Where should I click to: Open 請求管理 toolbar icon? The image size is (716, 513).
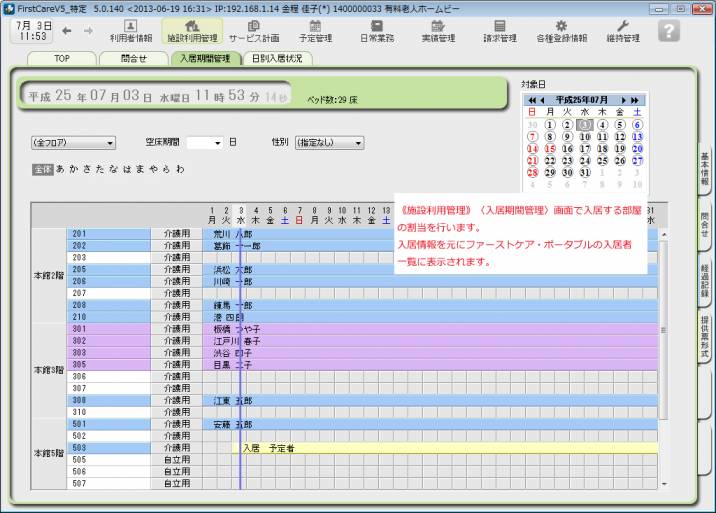coord(500,31)
